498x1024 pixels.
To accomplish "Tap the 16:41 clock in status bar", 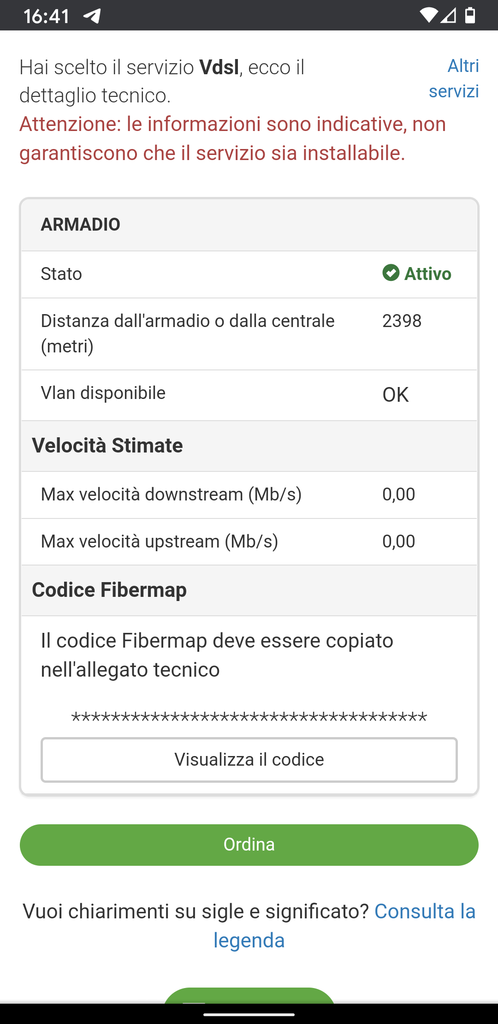I will (x=46, y=16).
